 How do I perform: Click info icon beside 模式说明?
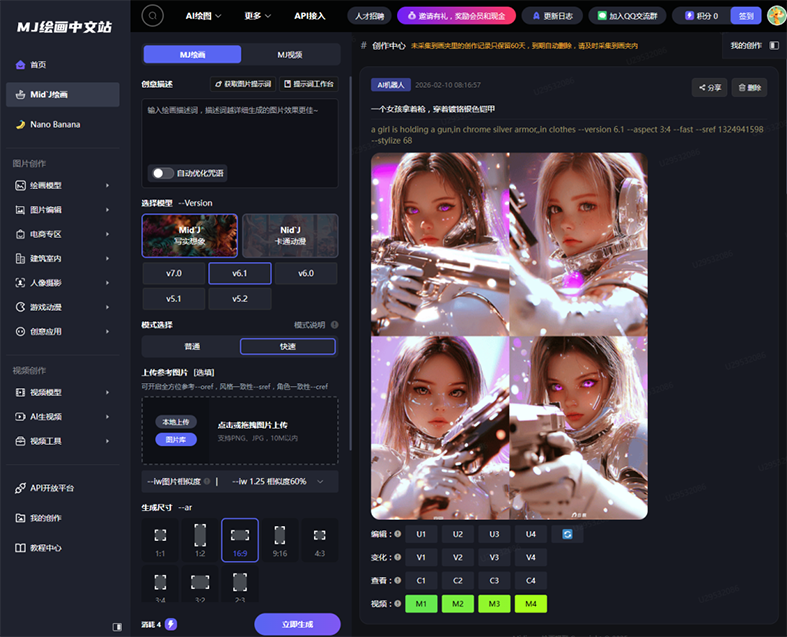(x=334, y=325)
